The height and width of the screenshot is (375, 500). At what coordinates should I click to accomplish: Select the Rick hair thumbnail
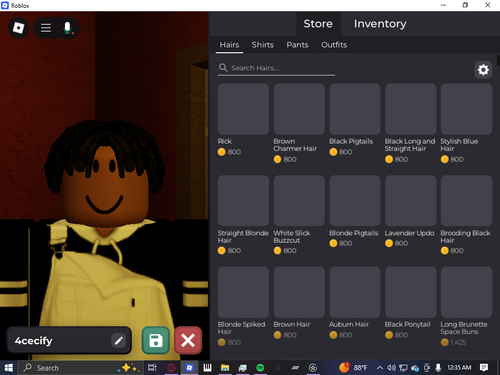[243, 109]
